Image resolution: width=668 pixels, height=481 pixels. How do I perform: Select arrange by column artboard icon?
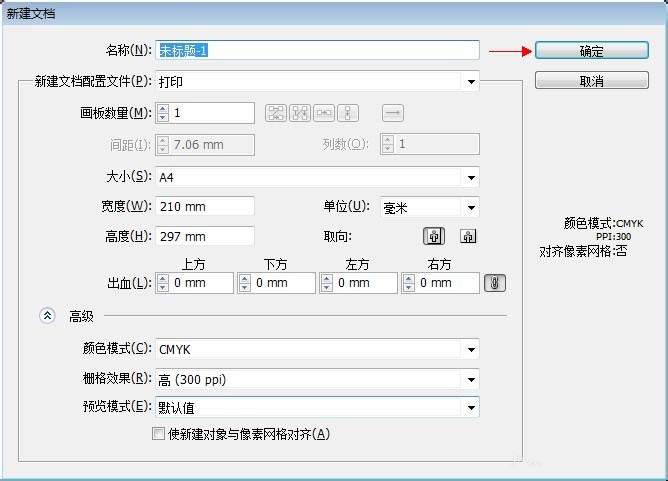click(x=348, y=113)
